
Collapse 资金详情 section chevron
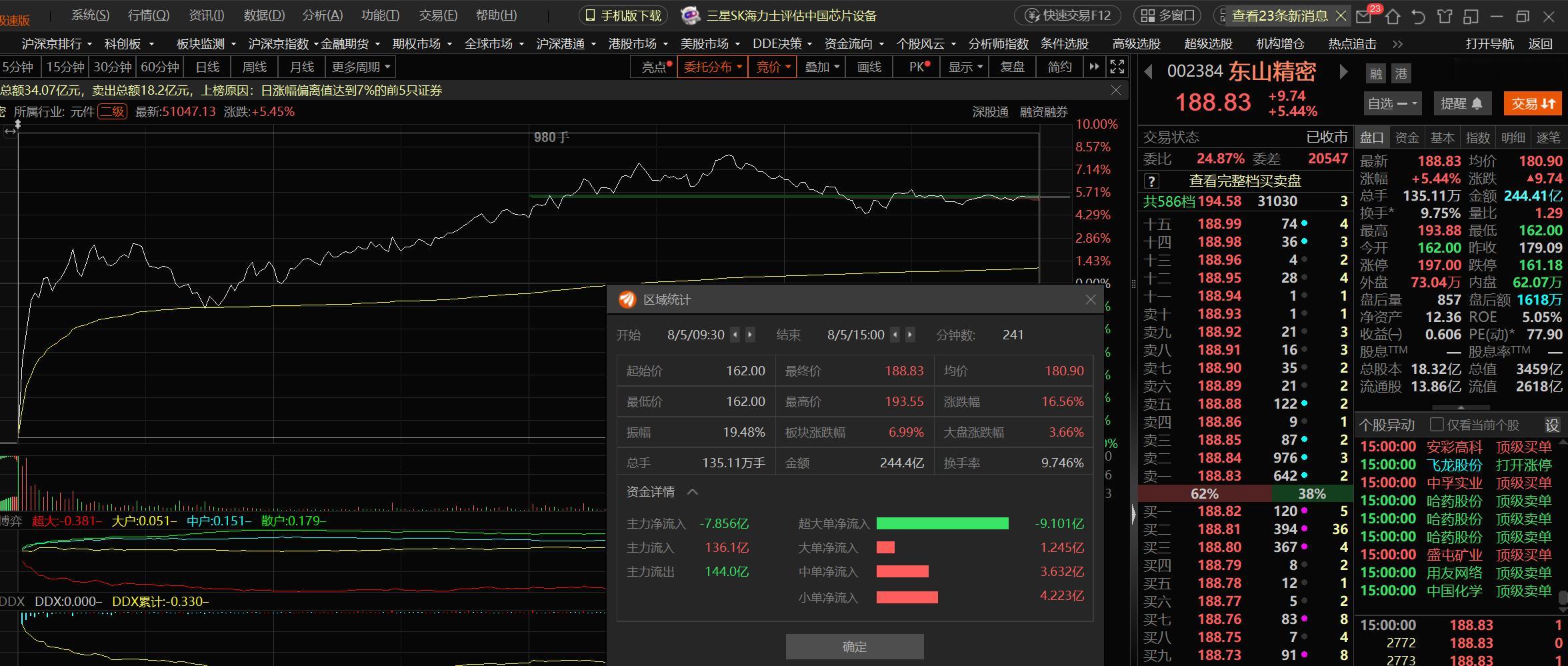pos(693,492)
